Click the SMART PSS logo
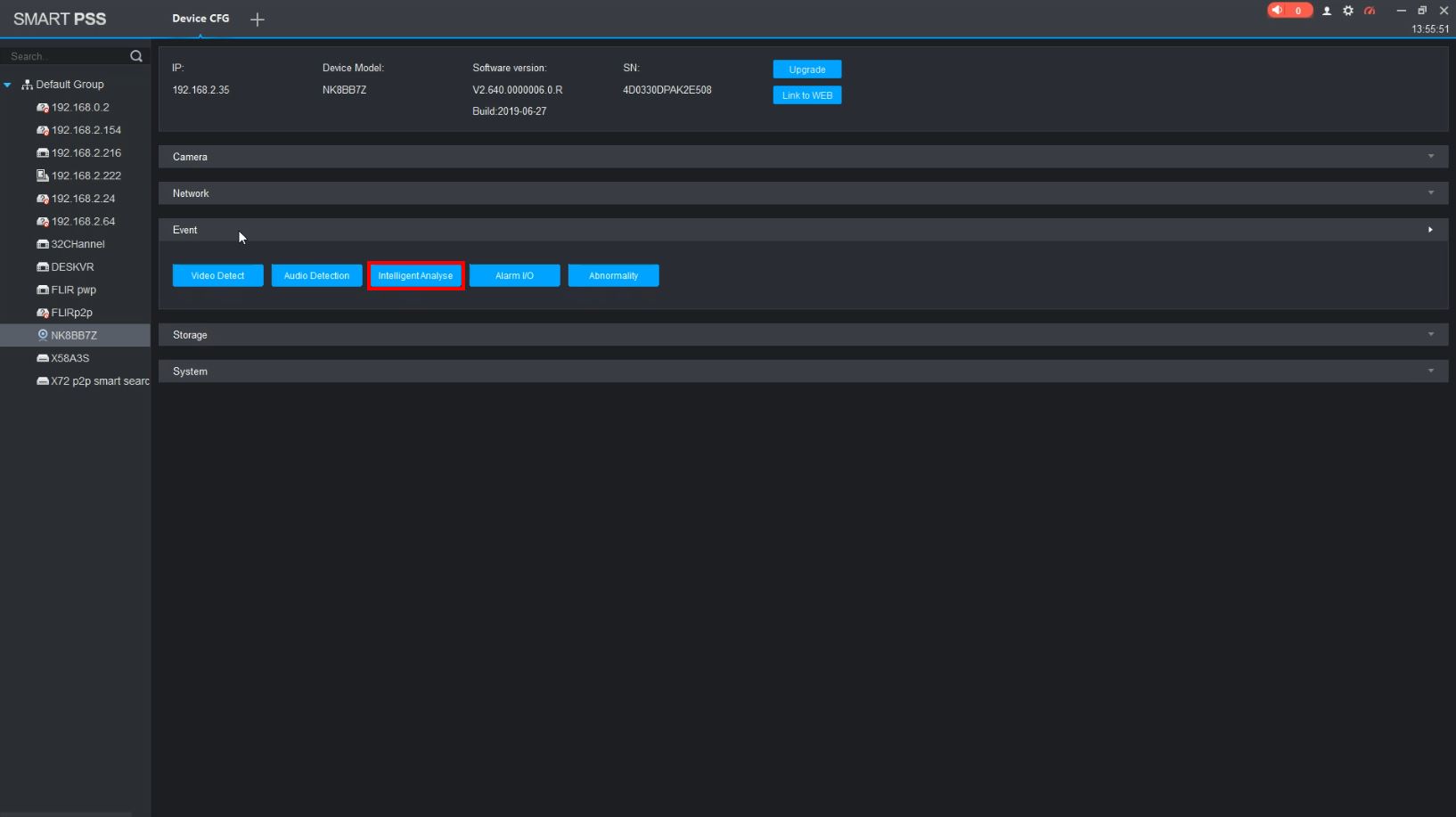1456x817 pixels. (x=60, y=19)
